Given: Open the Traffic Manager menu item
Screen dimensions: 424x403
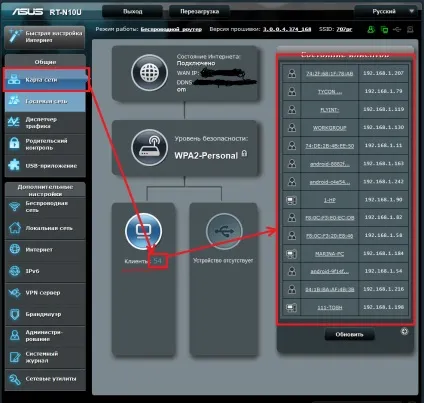Looking at the screenshot, I should 45,123.
